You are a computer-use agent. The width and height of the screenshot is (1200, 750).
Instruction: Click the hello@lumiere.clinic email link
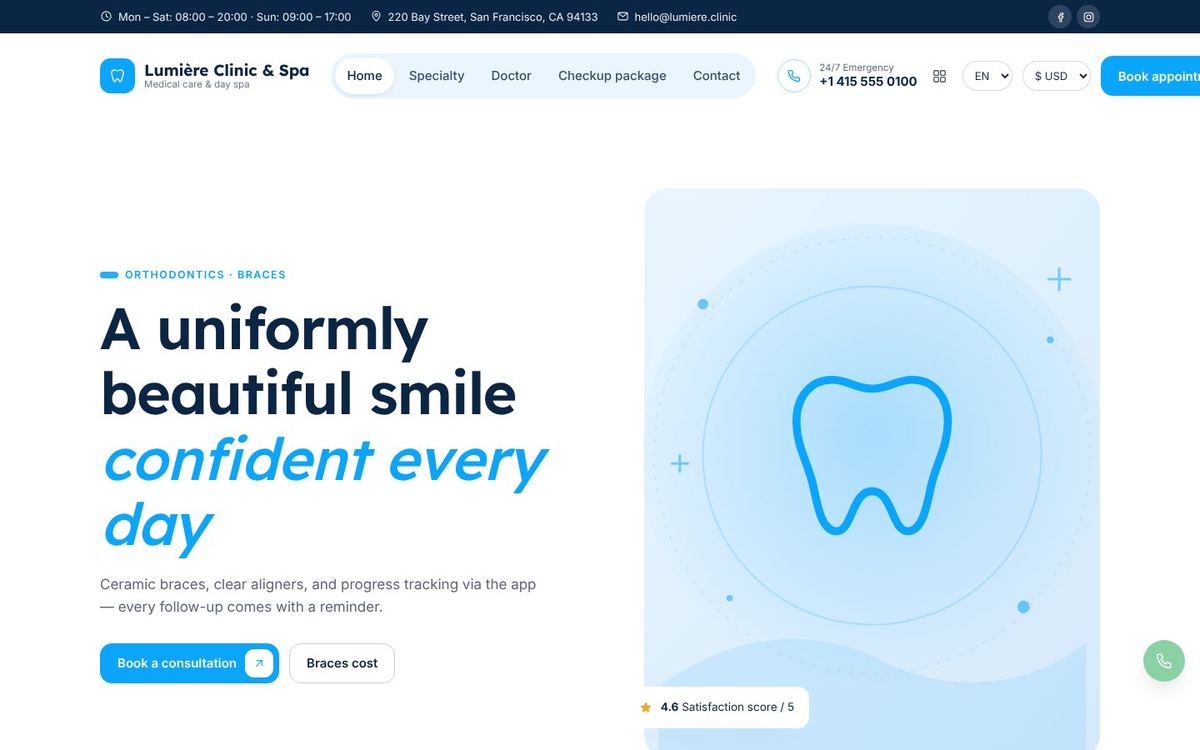(x=685, y=17)
